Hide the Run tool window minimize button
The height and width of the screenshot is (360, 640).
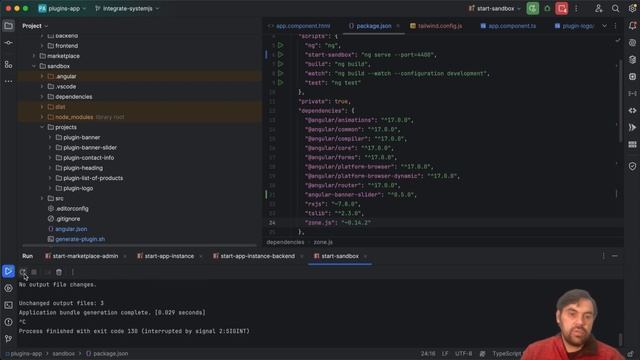point(615,256)
